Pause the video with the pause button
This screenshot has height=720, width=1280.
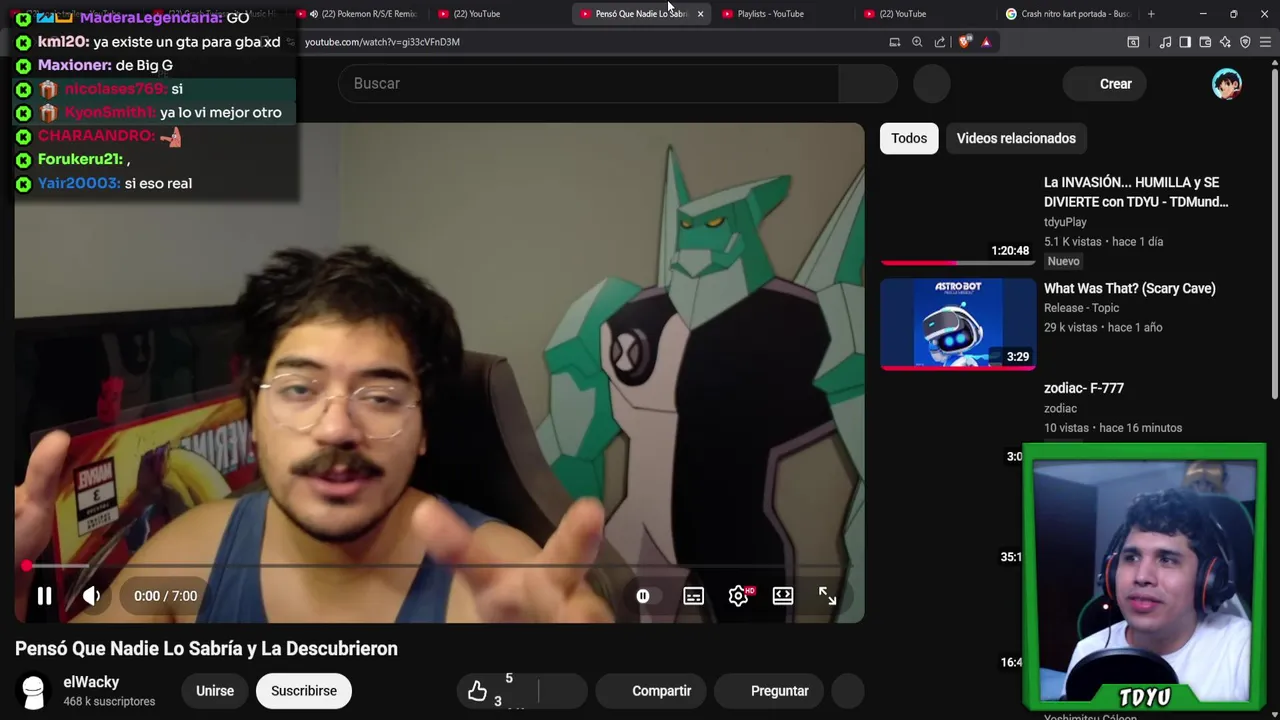point(44,596)
